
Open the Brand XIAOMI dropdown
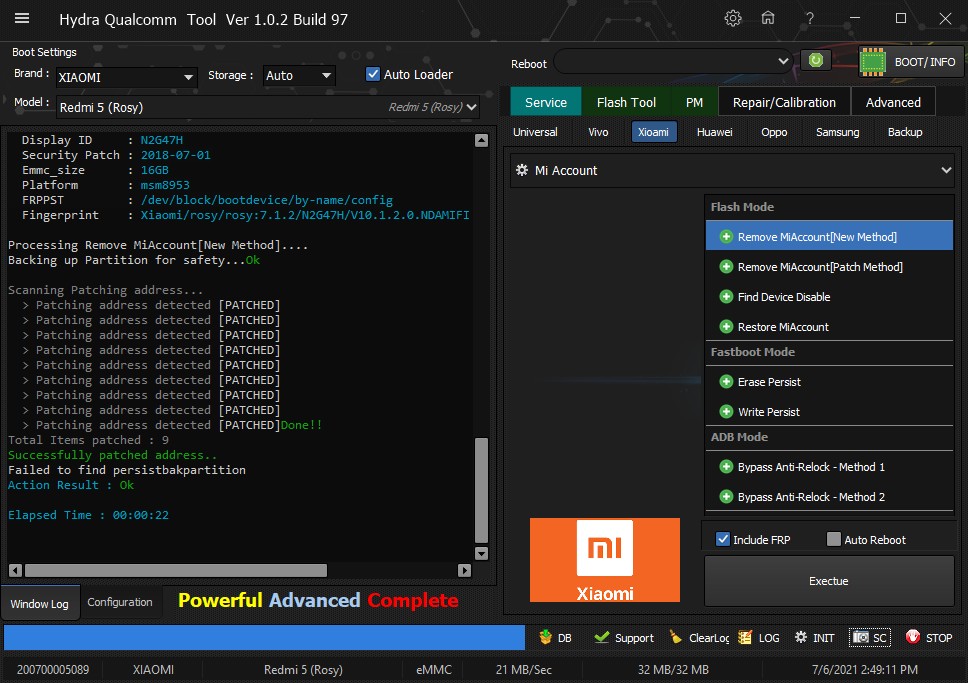click(127, 77)
